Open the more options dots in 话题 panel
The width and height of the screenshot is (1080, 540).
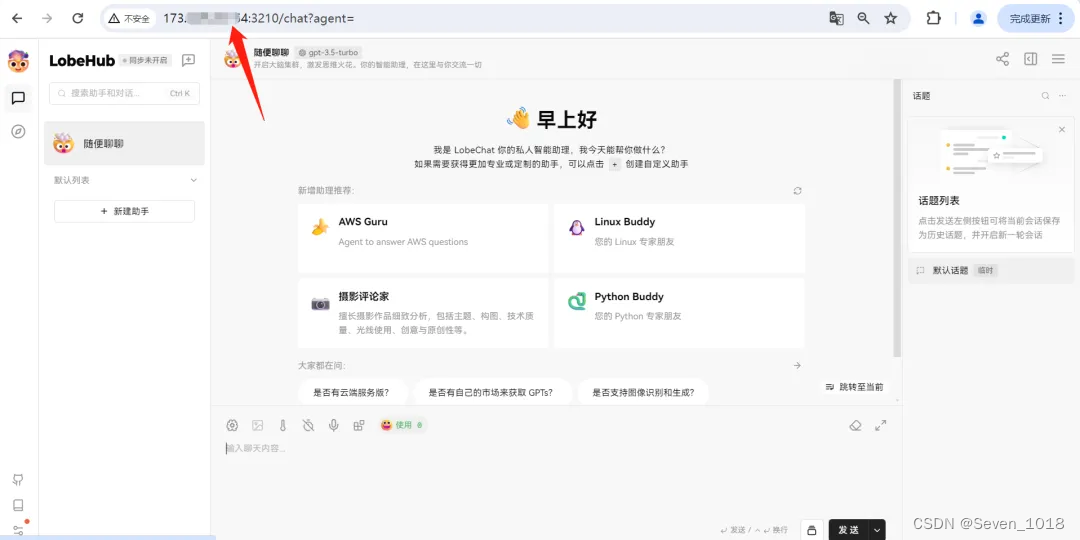(1063, 96)
